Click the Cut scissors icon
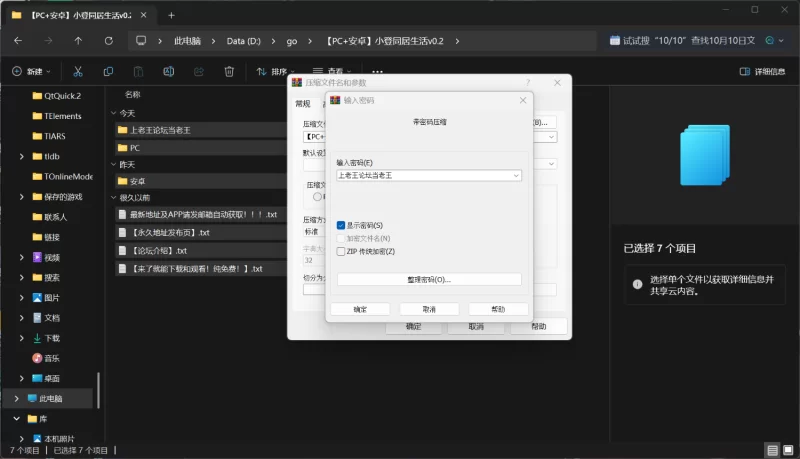The height and width of the screenshot is (459, 800). (78, 71)
